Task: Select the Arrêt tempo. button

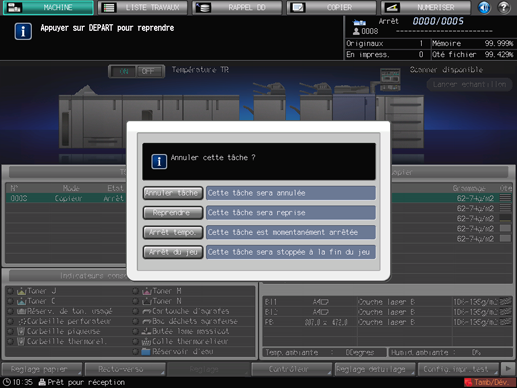Action: tap(173, 232)
